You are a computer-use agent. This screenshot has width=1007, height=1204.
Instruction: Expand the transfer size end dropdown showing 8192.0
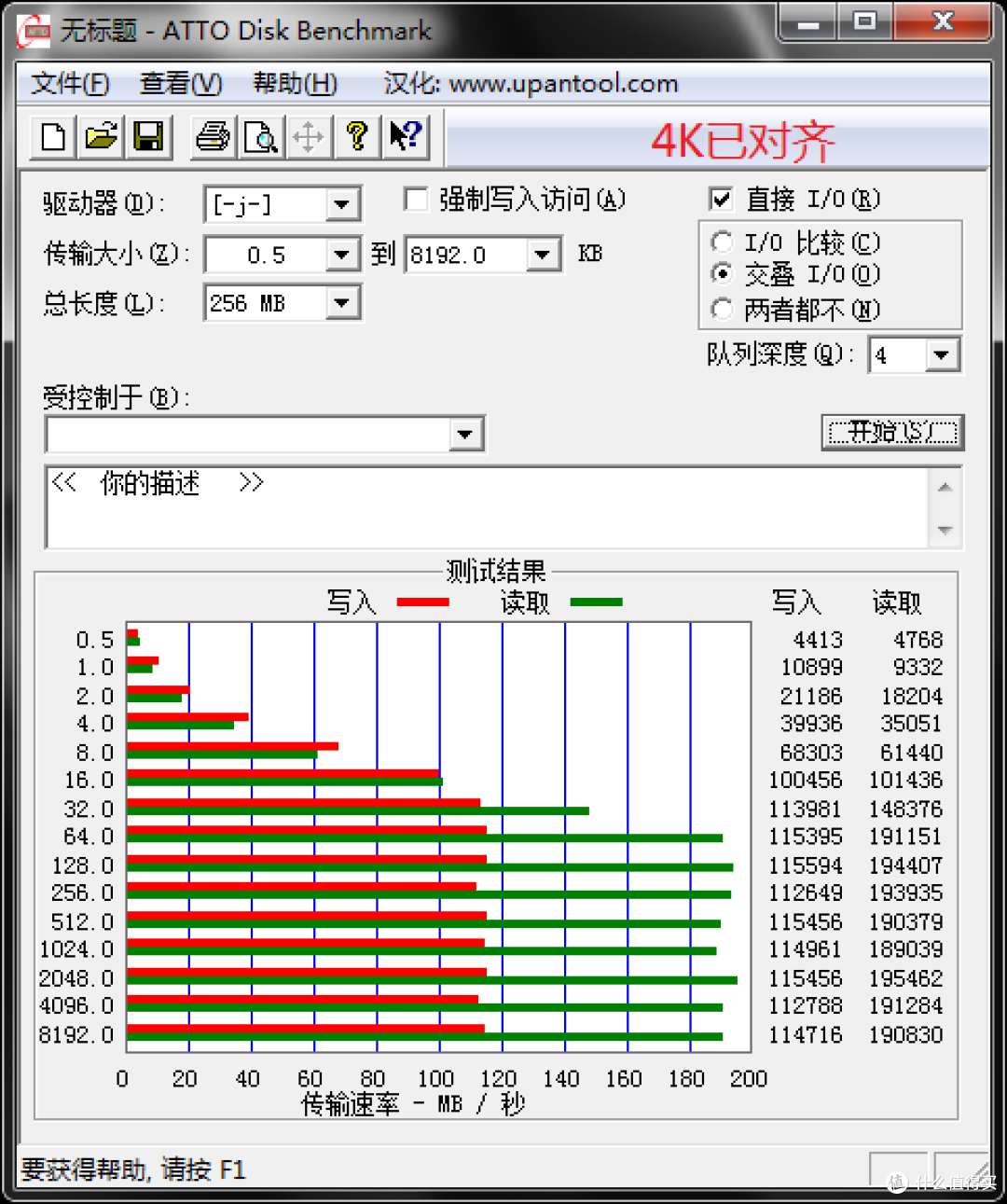pos(543,255)
